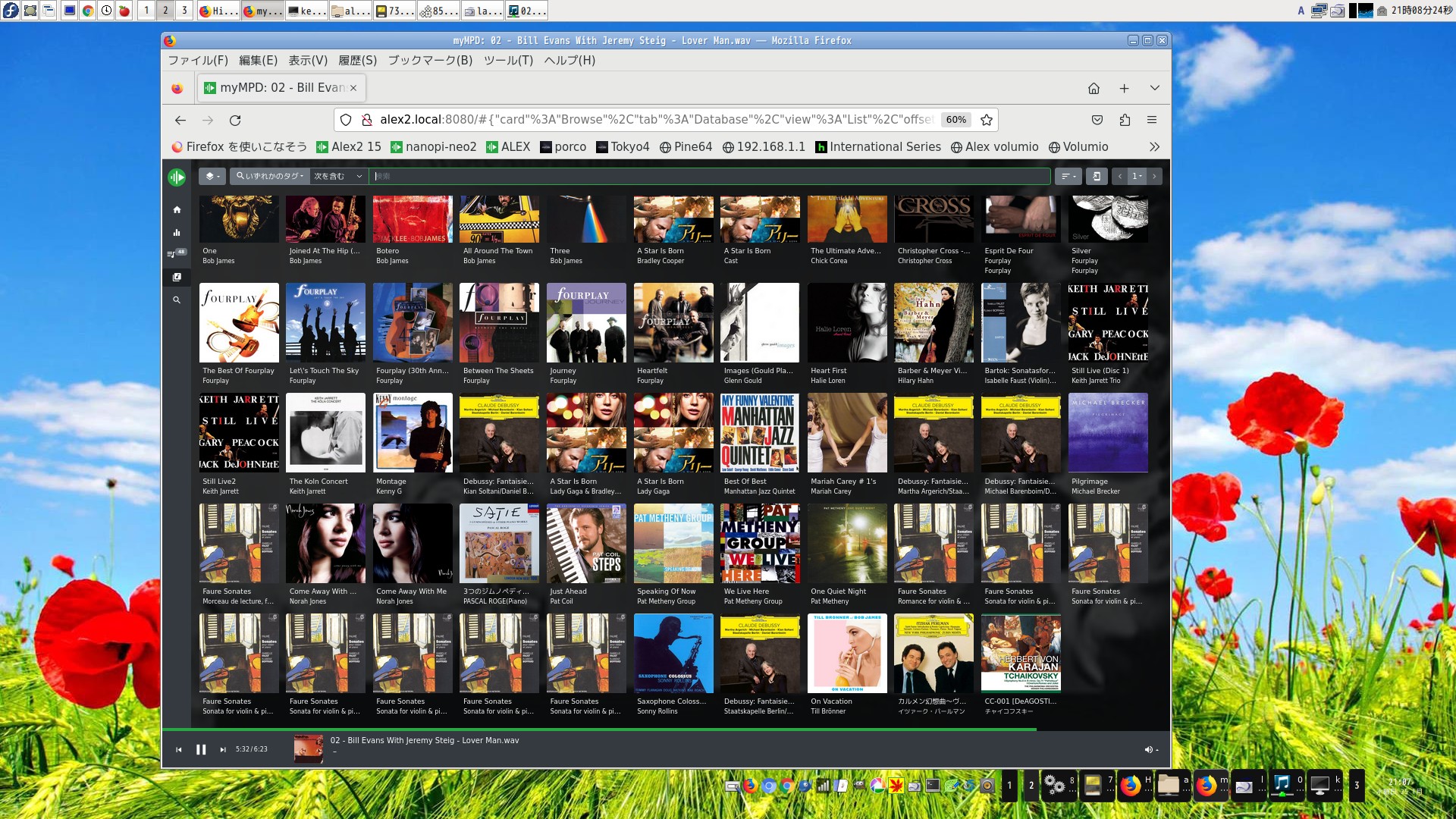Image resolution: width=1456 pixels, height=819 pixels.
Task: Open The Koln Concert album cover
Action: [x=325, y=433]
